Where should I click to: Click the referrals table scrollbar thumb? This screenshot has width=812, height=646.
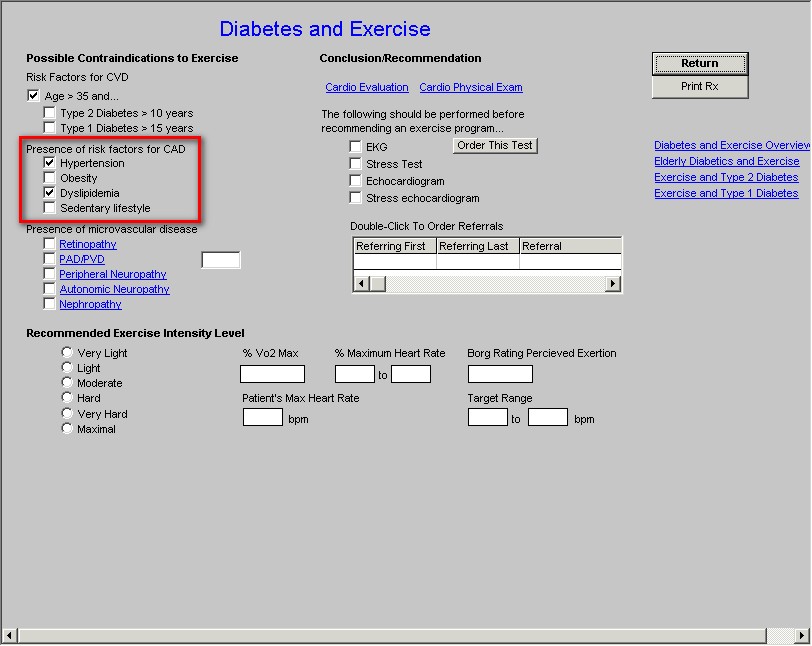378,284
